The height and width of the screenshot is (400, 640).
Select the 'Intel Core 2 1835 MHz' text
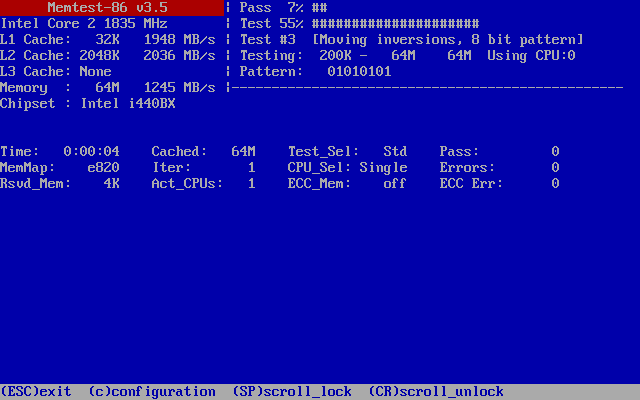[x=84, y=24]
